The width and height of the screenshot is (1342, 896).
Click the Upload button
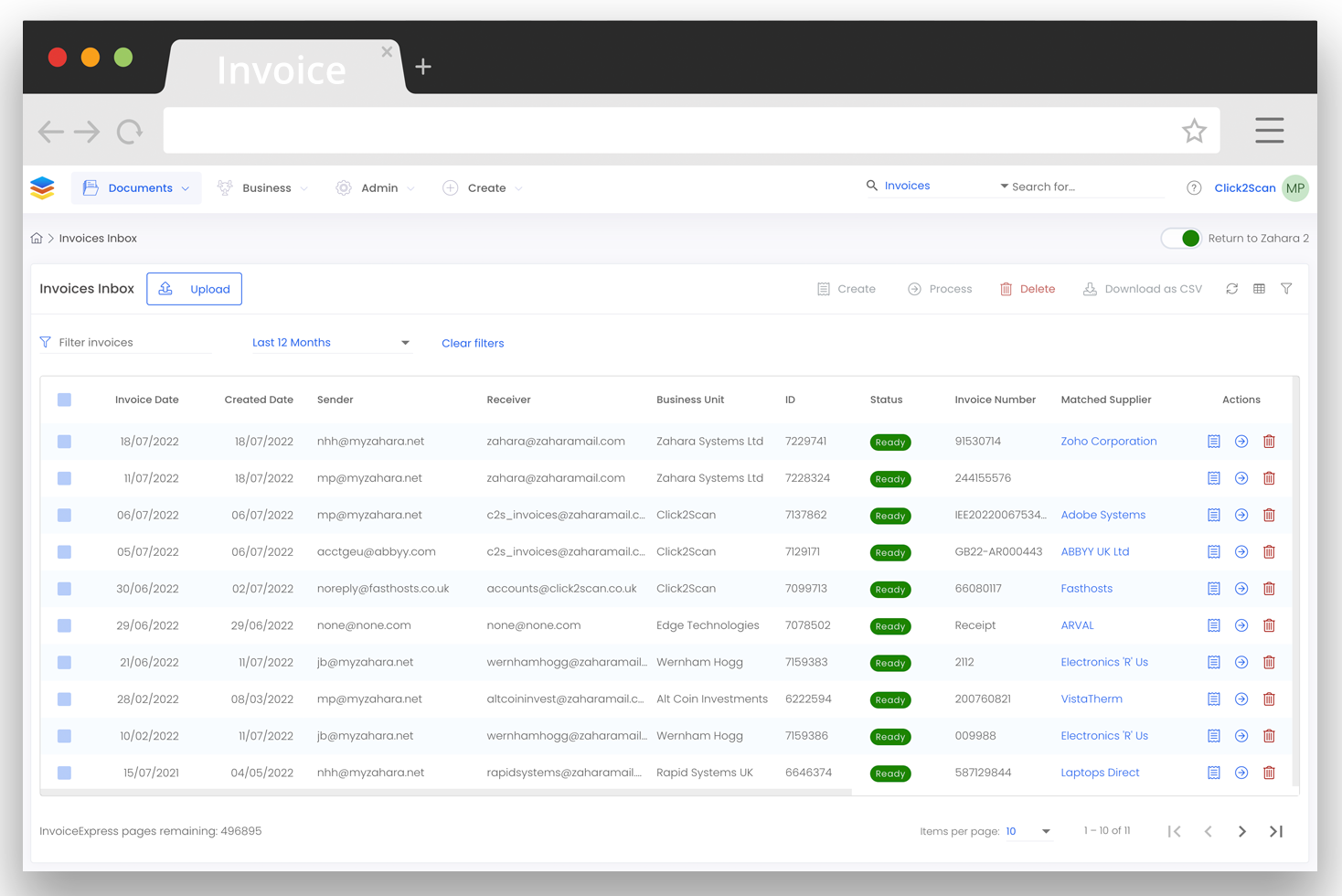click(194, 288)
